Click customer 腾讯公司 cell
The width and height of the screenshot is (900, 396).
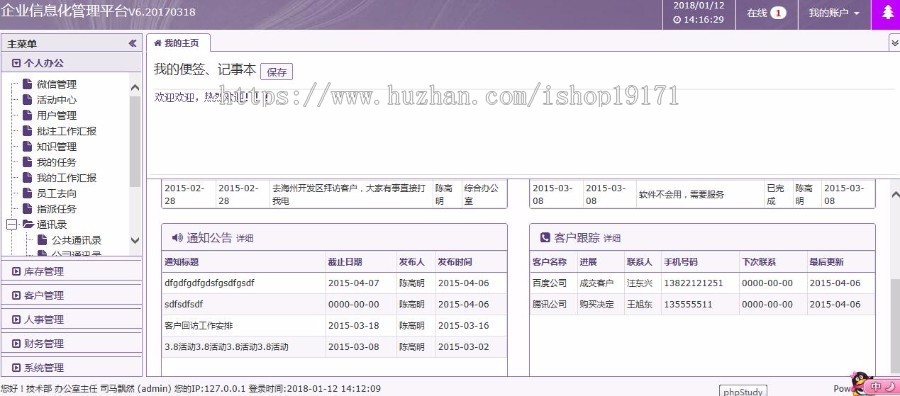550,304
